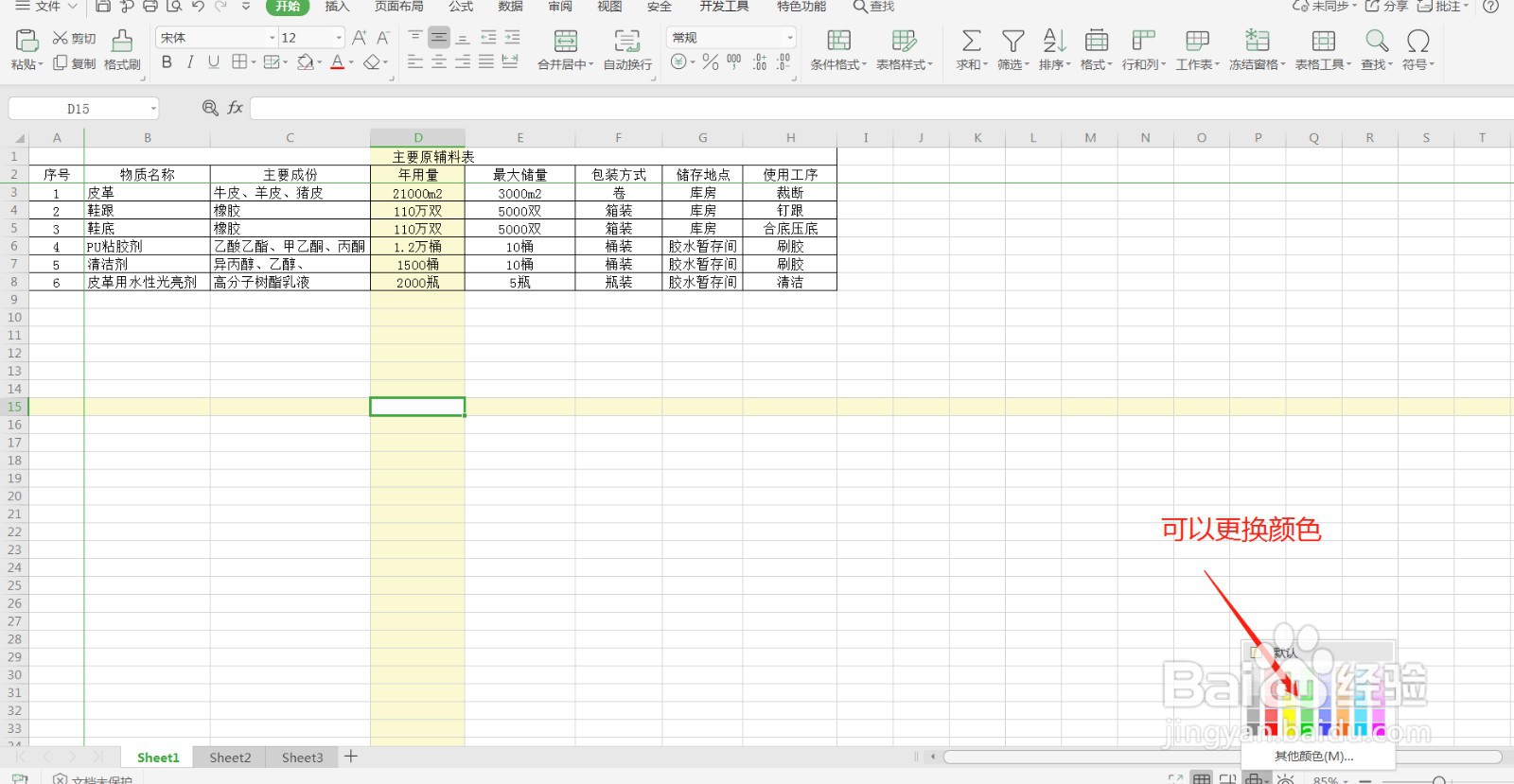
Task: Open the Formulas (公式) tab
Action: [x=461, y=6]
